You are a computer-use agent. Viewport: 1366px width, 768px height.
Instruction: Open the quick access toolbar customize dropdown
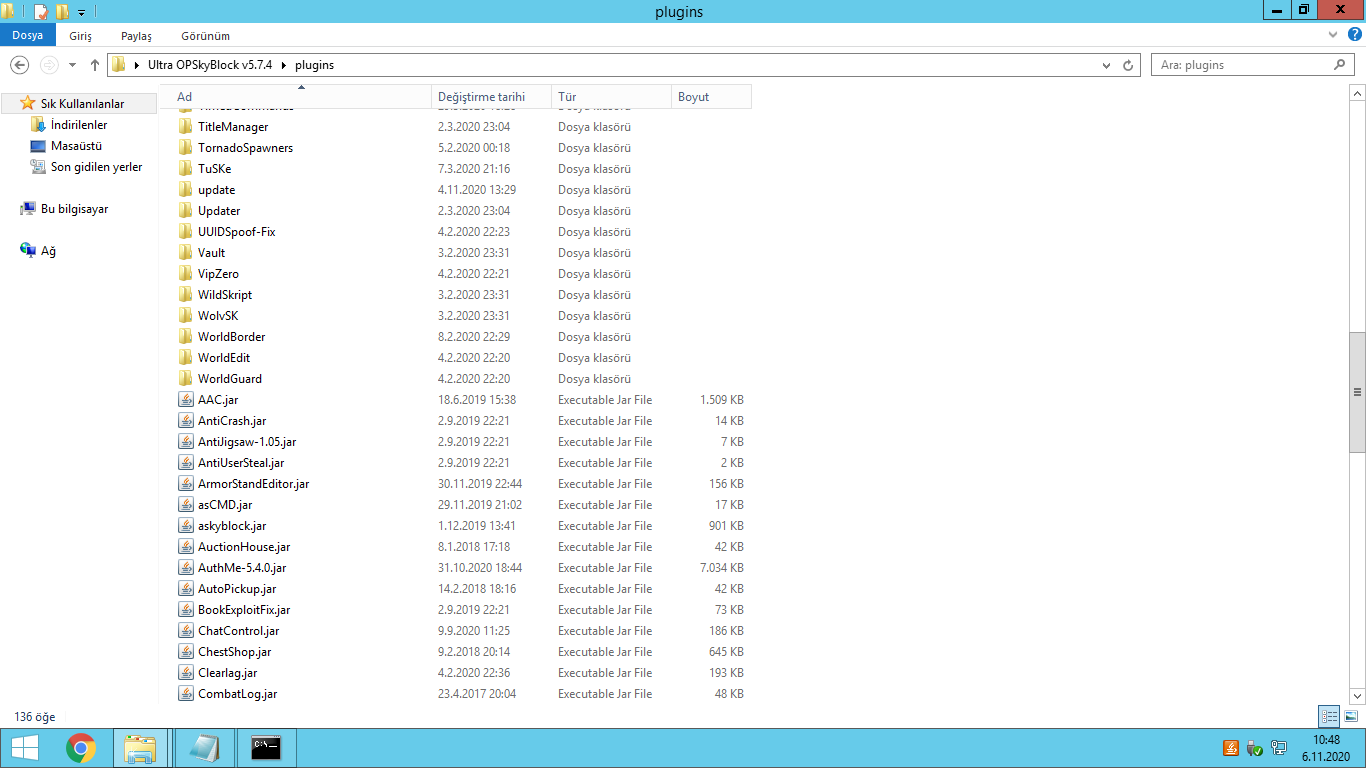click(x=81, y=12)
